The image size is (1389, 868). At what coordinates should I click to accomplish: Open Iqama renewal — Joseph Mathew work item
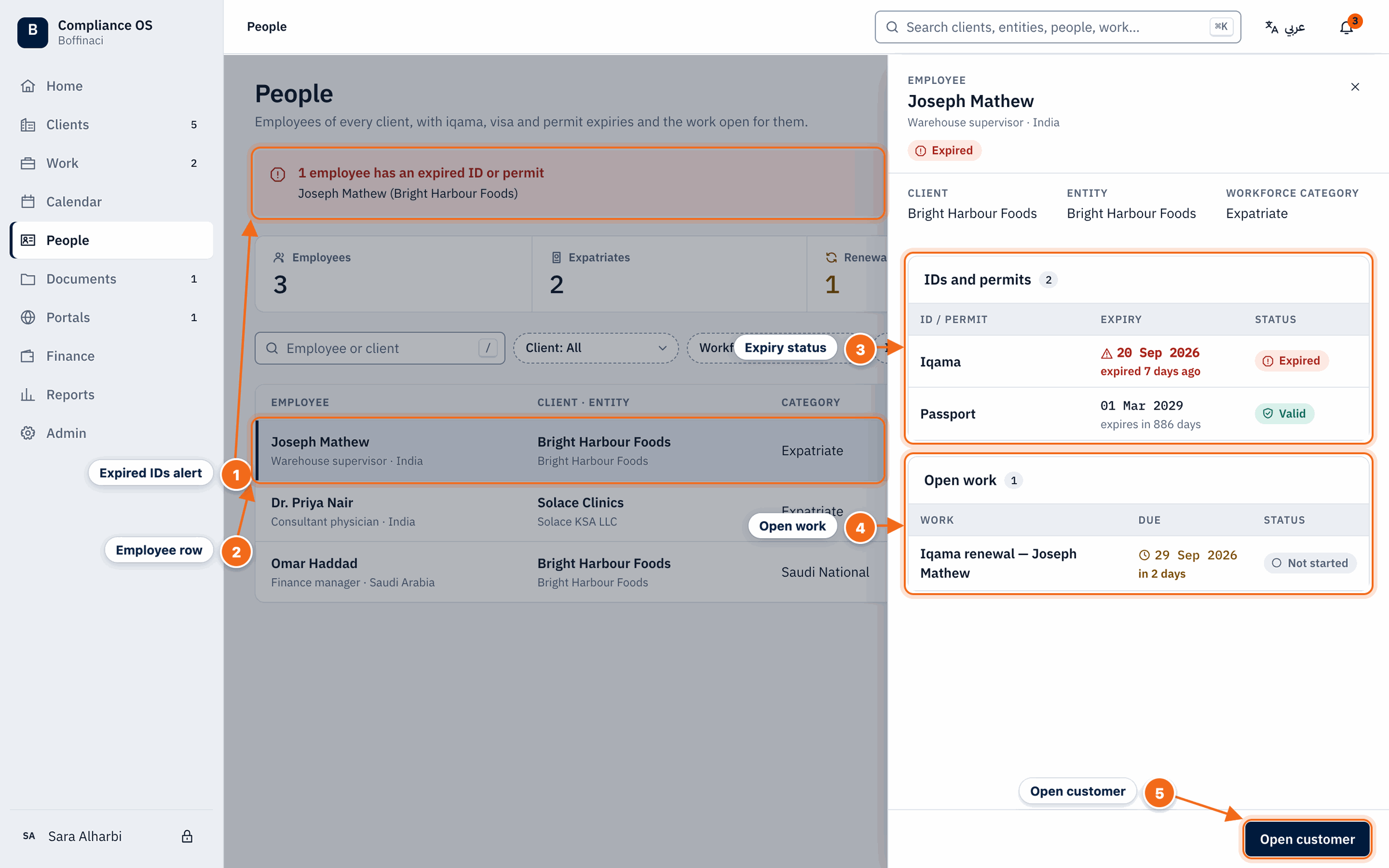1138,563
